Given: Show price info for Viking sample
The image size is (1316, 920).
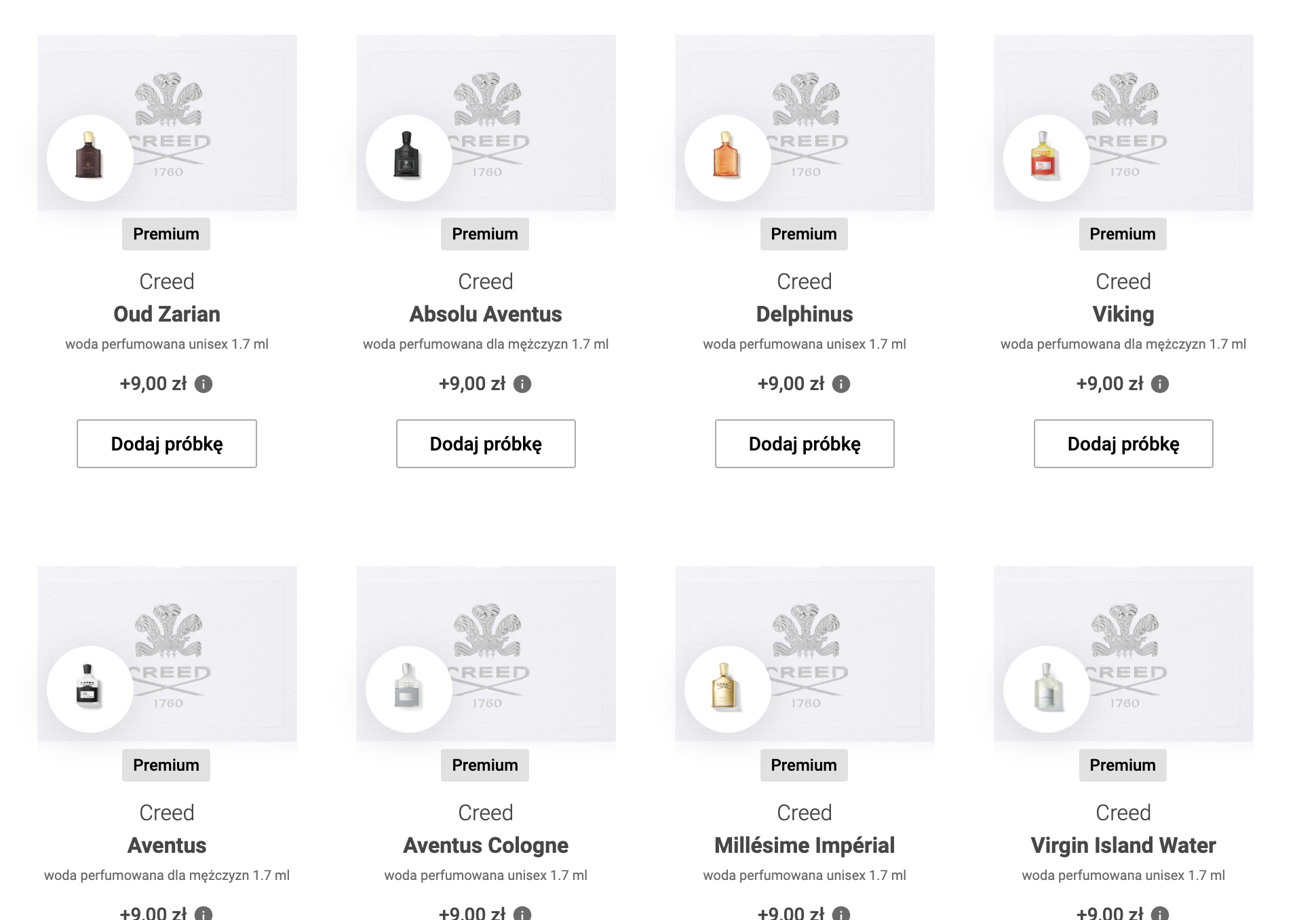Looking at the screenshot, I should (x=1160, y=384).
